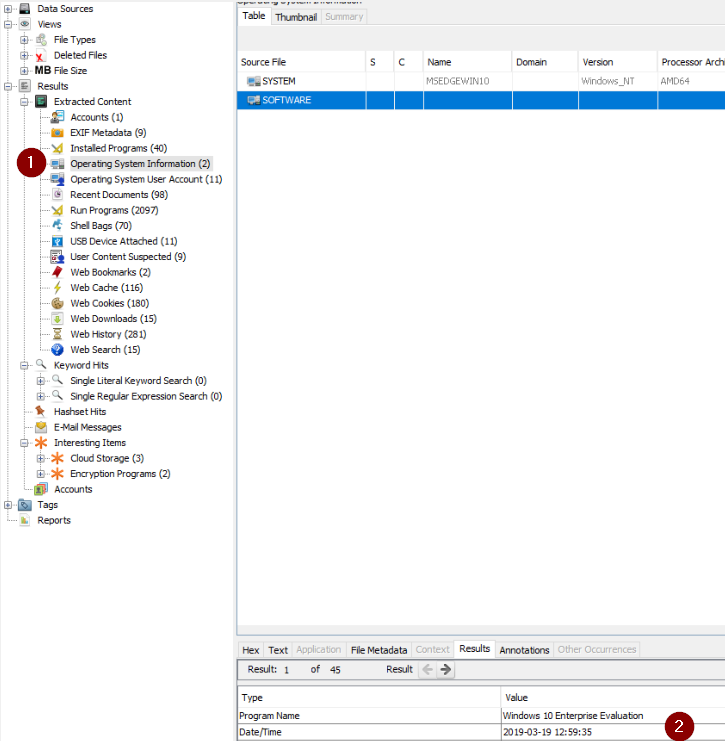Screen dimensions: 725x741
Task: Select the SYSTEM source file row
Action: pos(278,80)
